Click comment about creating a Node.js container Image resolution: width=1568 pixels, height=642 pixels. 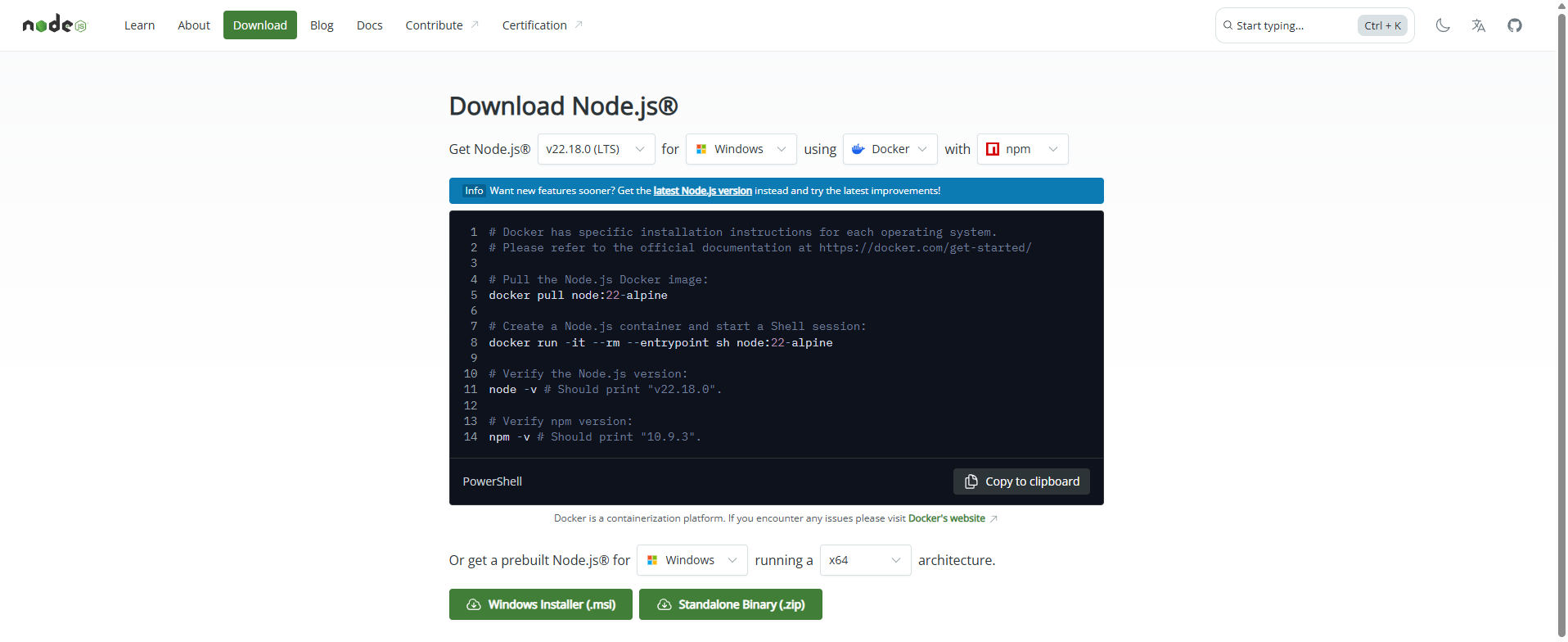678,327
